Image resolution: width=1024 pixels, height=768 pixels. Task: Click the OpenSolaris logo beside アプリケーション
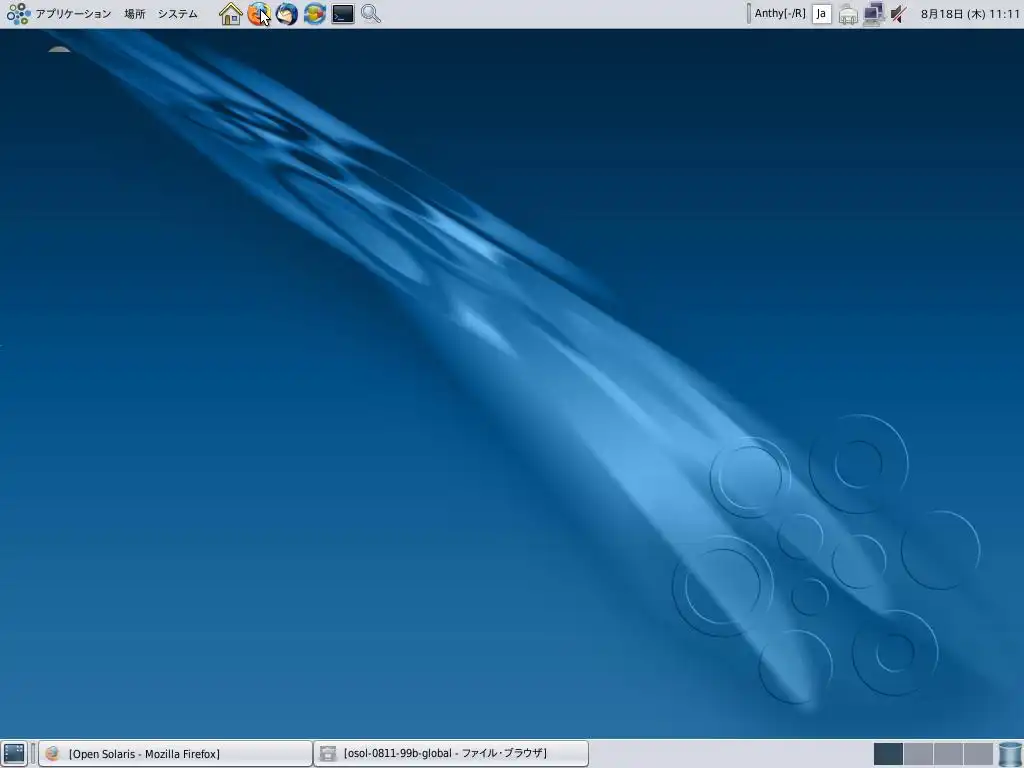click(18, 14)
